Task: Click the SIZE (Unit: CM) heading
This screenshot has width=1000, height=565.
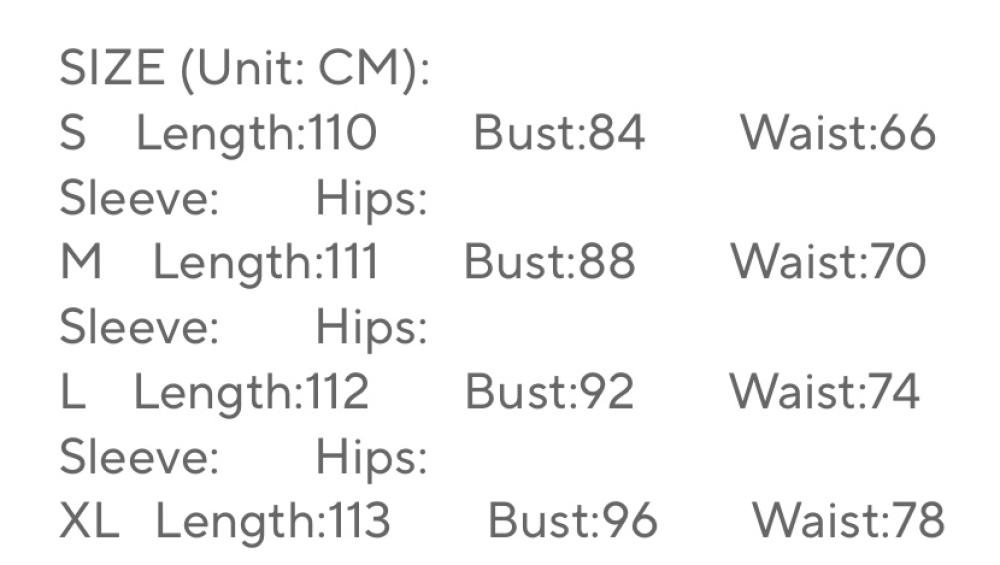Action: pos(245,69)
